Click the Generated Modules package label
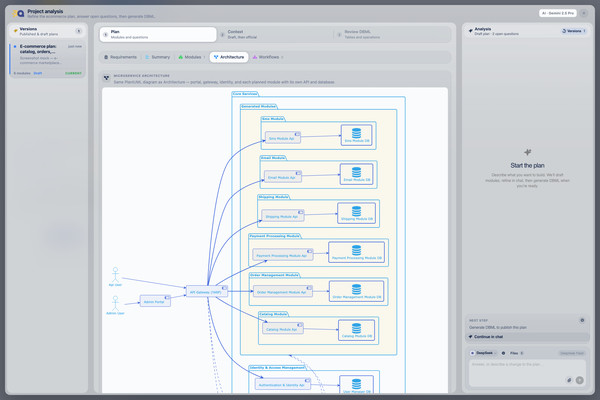Image resolution: width=600 pixels, height=400 pixels. [259, 106]
